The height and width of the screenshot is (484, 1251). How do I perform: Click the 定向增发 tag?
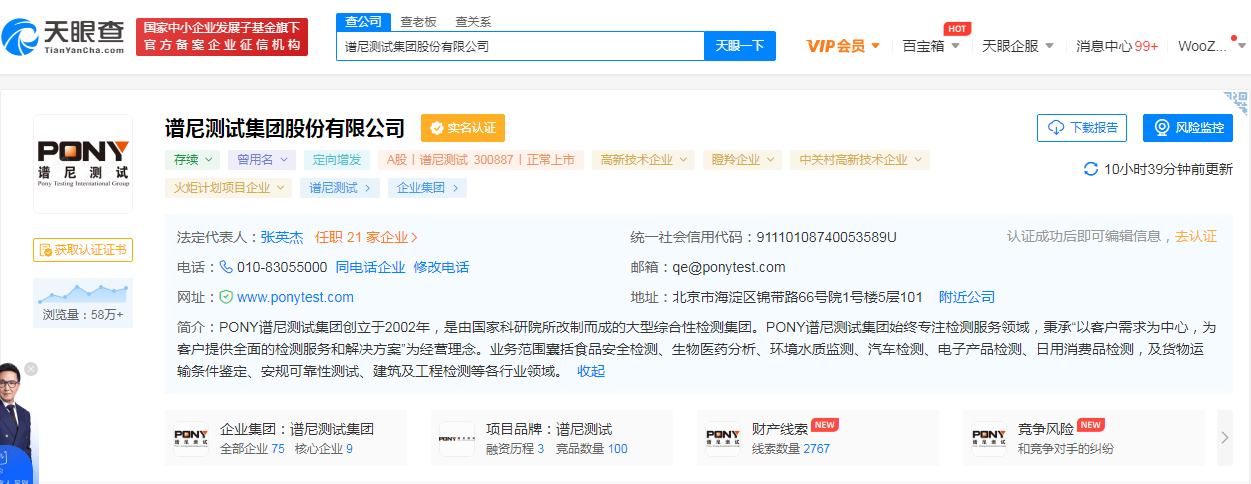tap(337, 159)
